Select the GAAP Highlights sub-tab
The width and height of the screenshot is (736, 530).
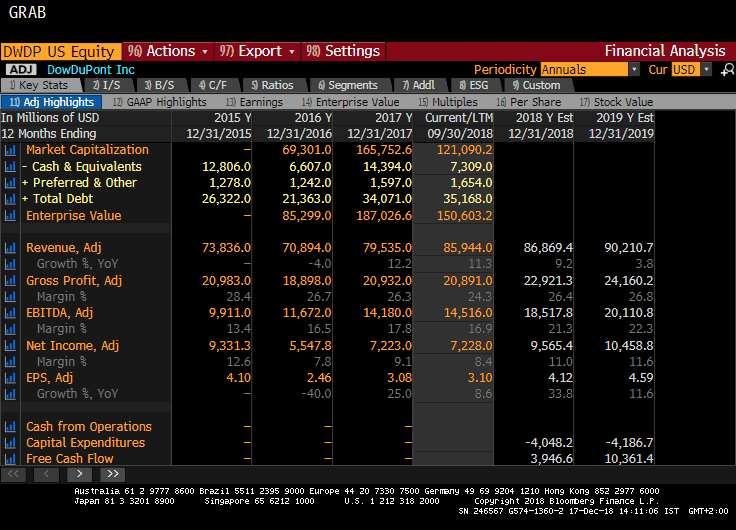pyautogui.click(x=159, y=102)
